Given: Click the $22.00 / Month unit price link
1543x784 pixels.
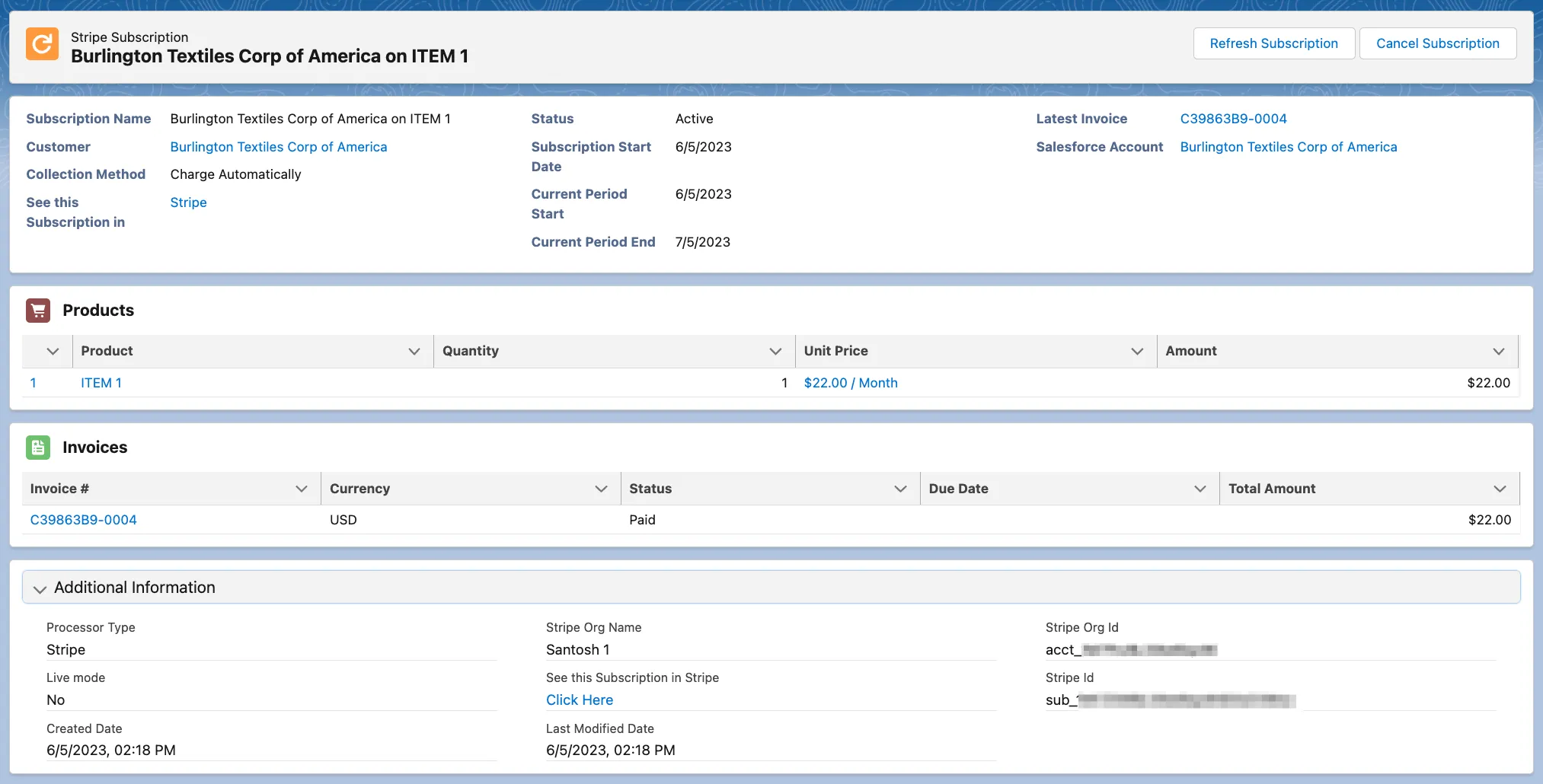Looking at the screenshot, I should click(851, 383).
